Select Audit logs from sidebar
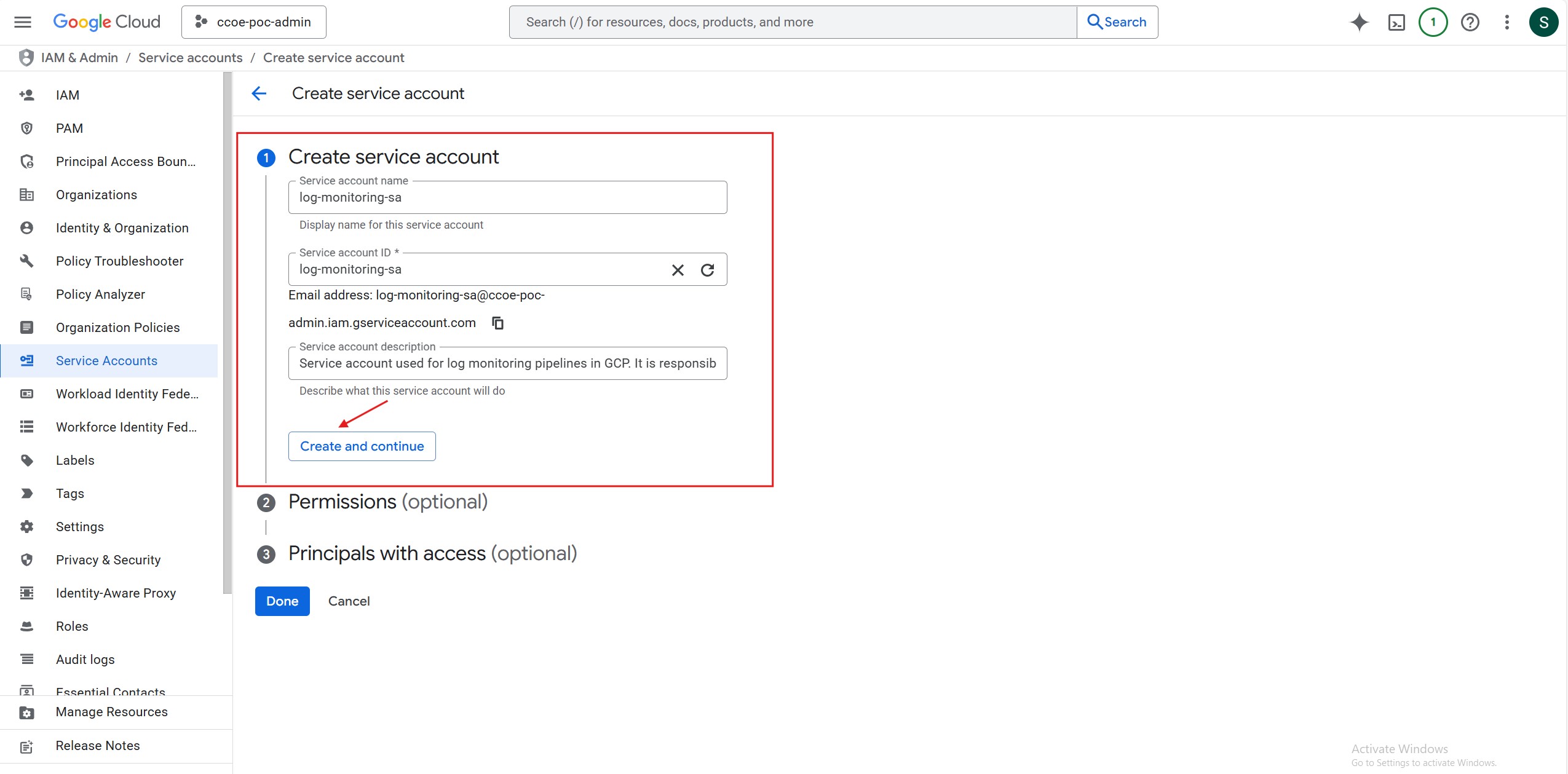 point(85,659)
